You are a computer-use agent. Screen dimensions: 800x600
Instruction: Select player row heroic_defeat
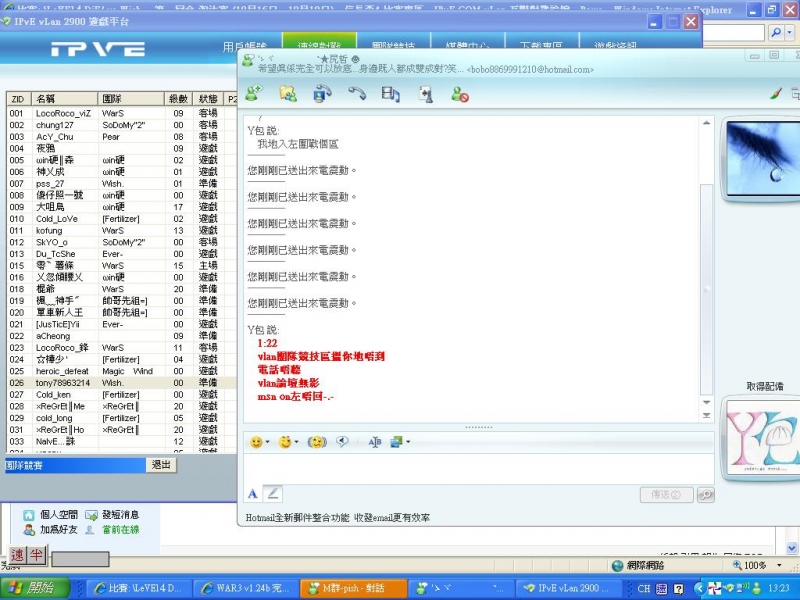click(x=121, y=371)
